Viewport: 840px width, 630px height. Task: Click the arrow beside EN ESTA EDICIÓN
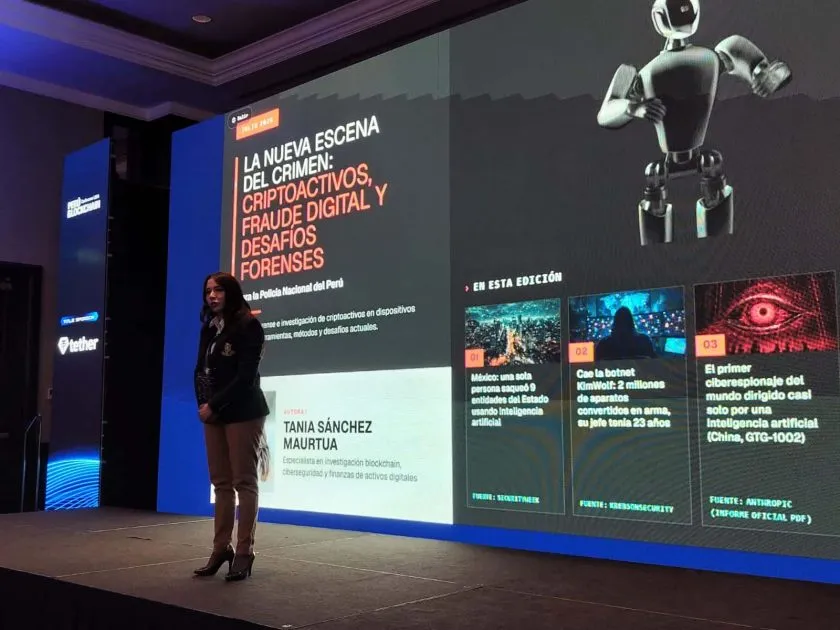466,289
